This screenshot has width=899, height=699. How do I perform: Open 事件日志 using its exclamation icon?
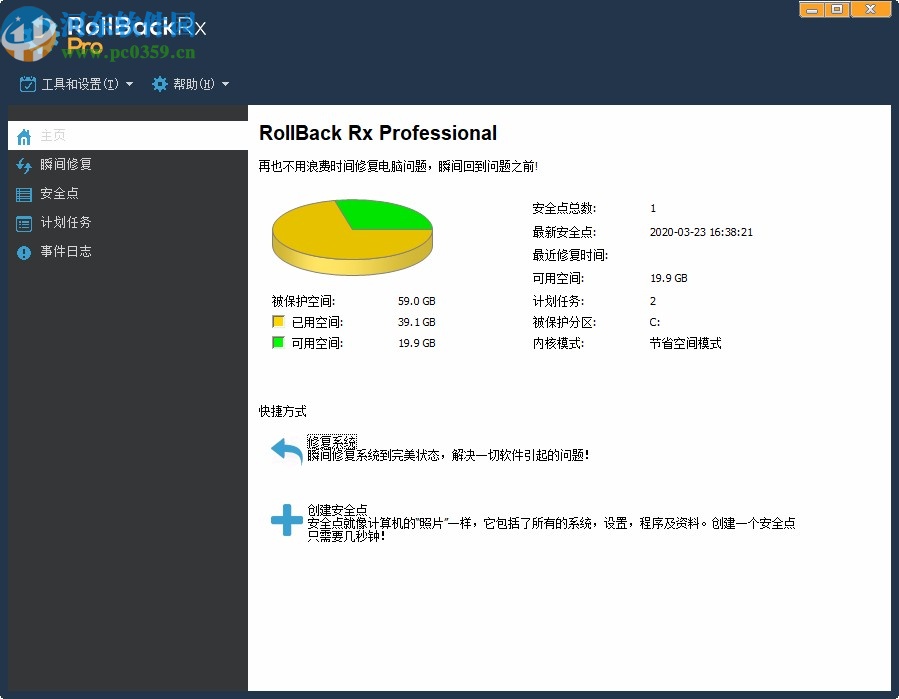point(23,251)
